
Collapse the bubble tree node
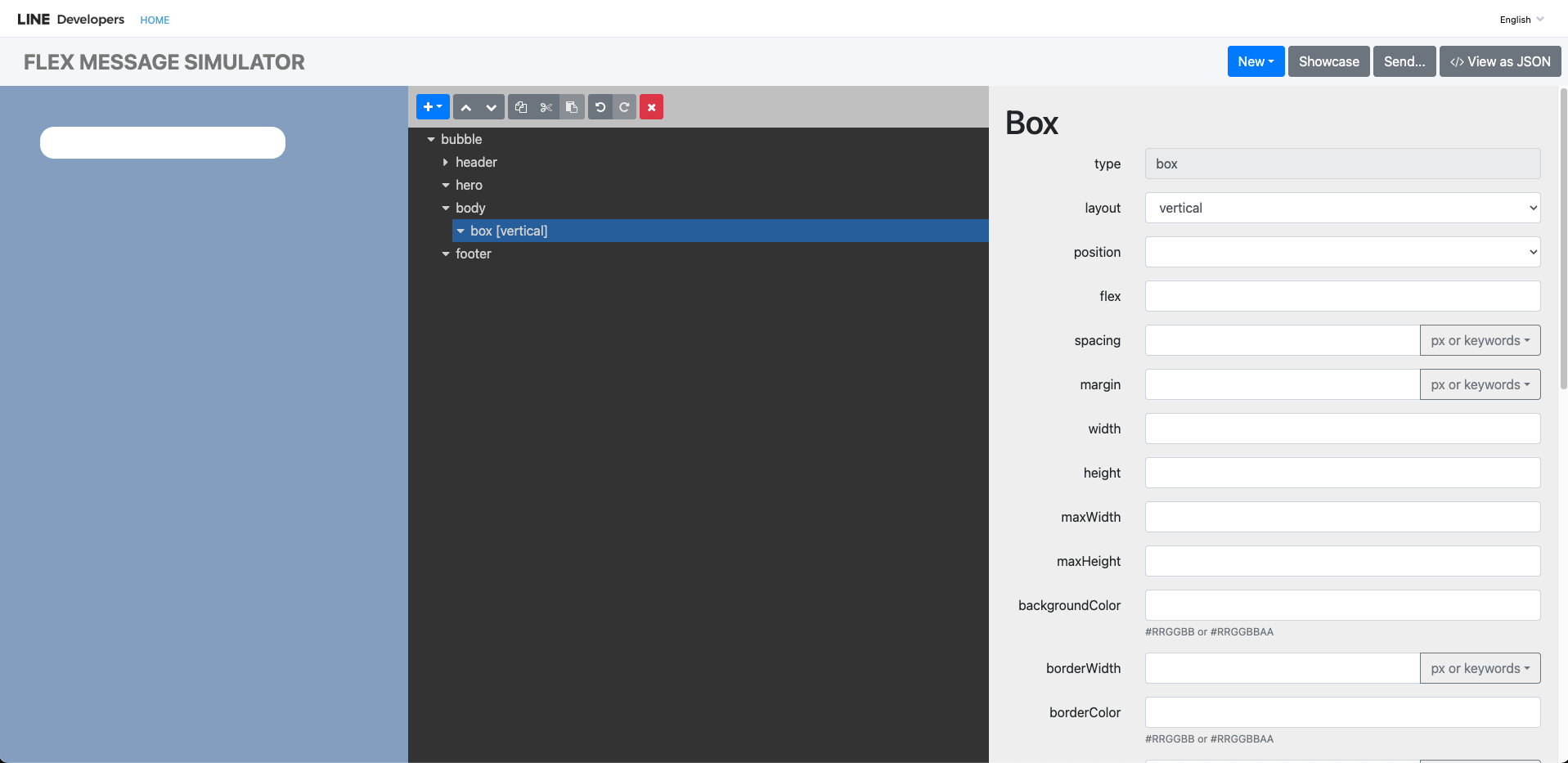point(431,140)
